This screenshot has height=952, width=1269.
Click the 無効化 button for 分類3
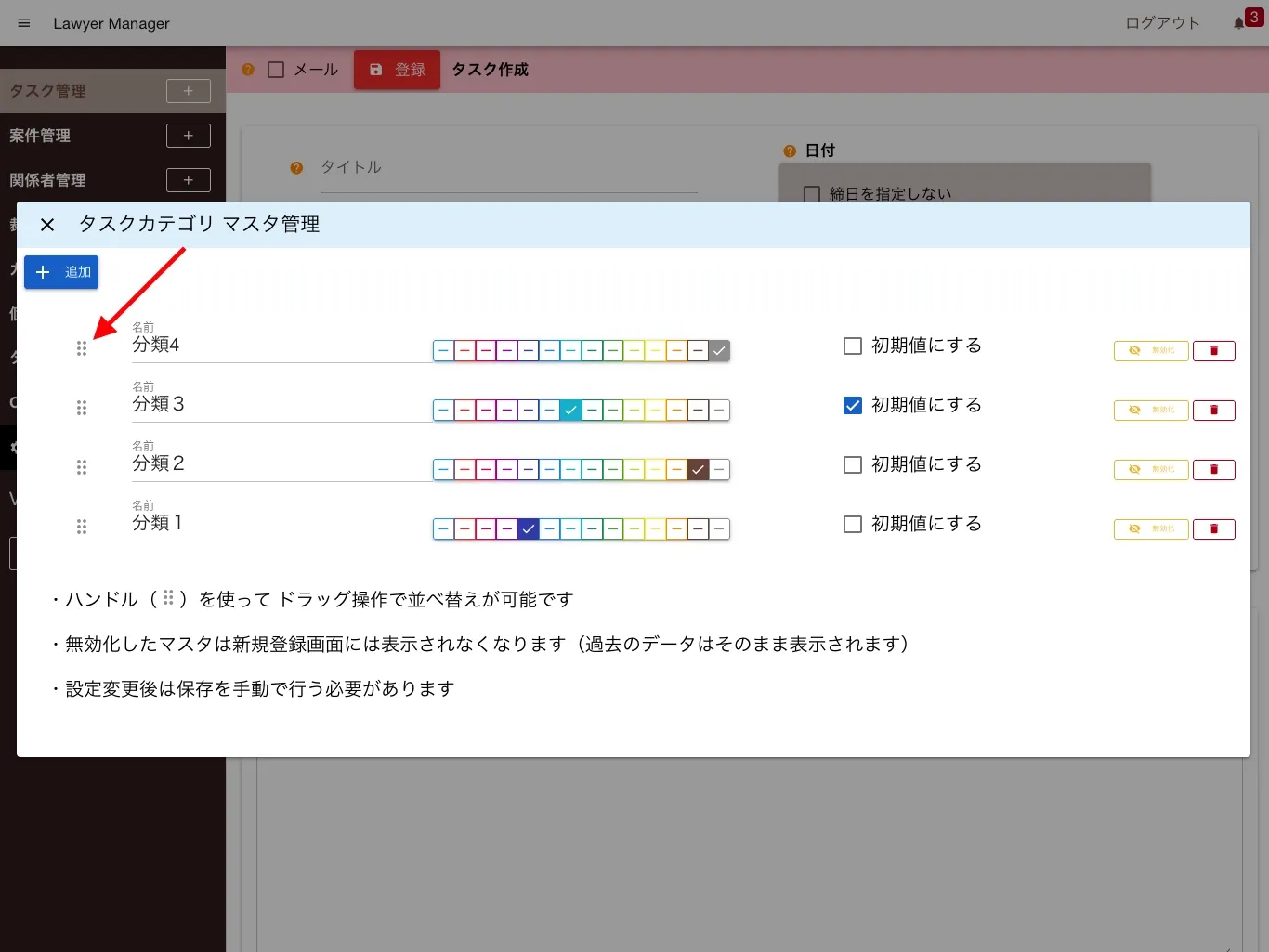click(1151, 411)
